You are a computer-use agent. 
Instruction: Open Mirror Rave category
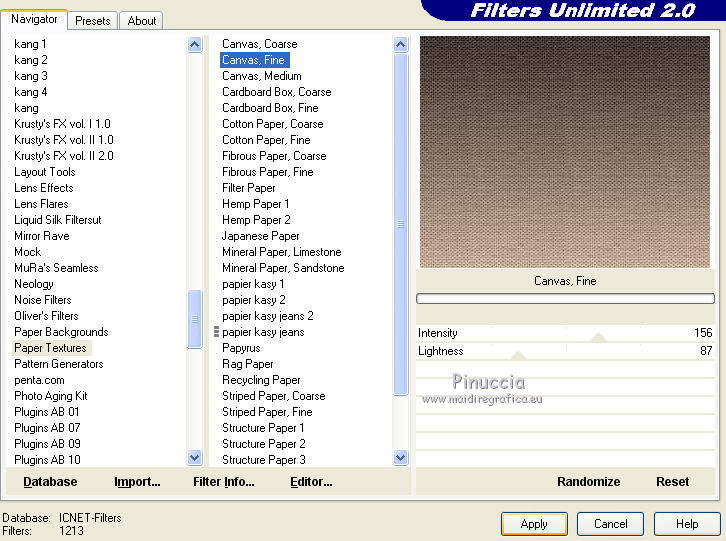tap(42, 236)
